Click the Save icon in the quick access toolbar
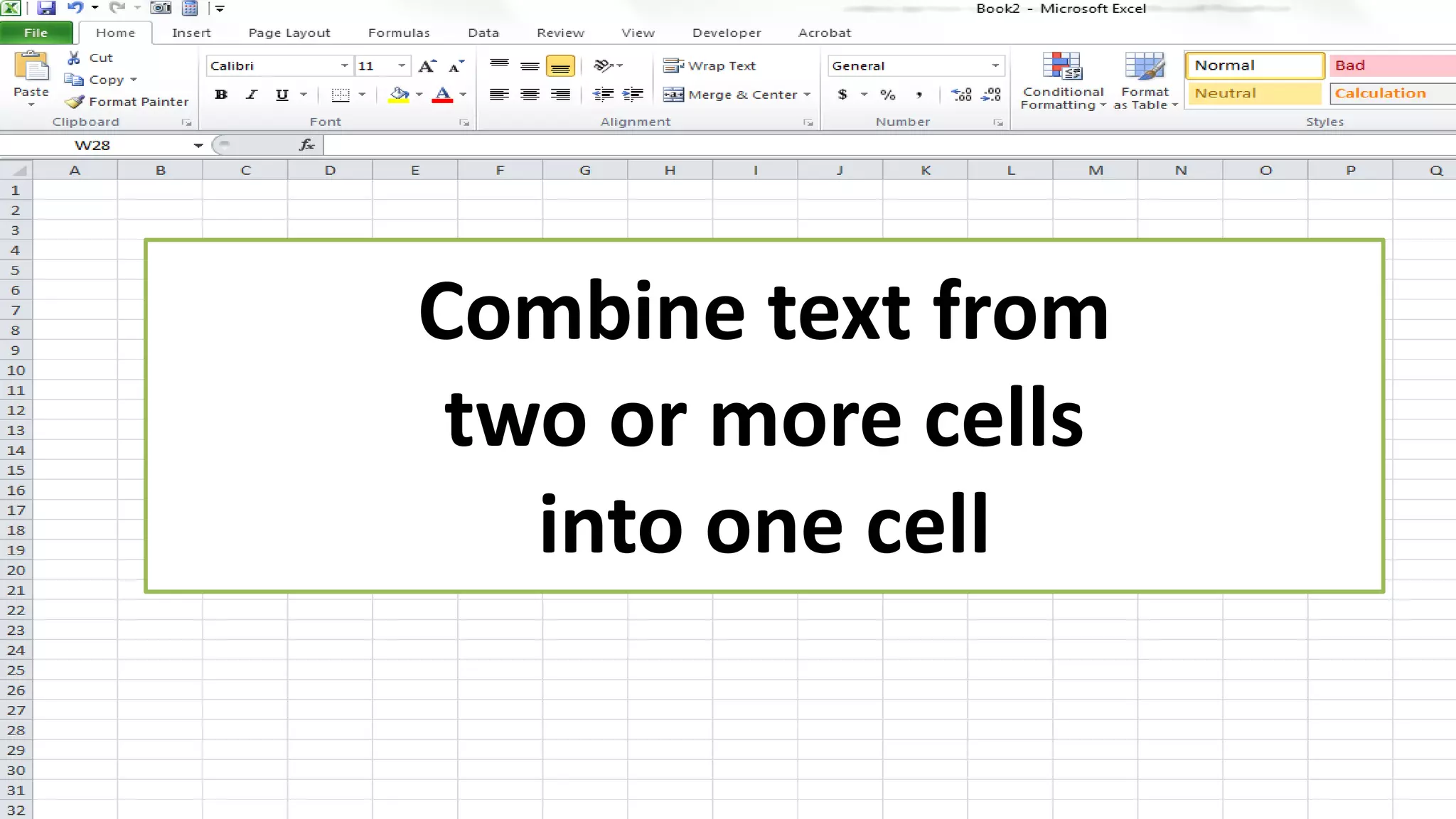1456x819 pixels. [46, 9]
